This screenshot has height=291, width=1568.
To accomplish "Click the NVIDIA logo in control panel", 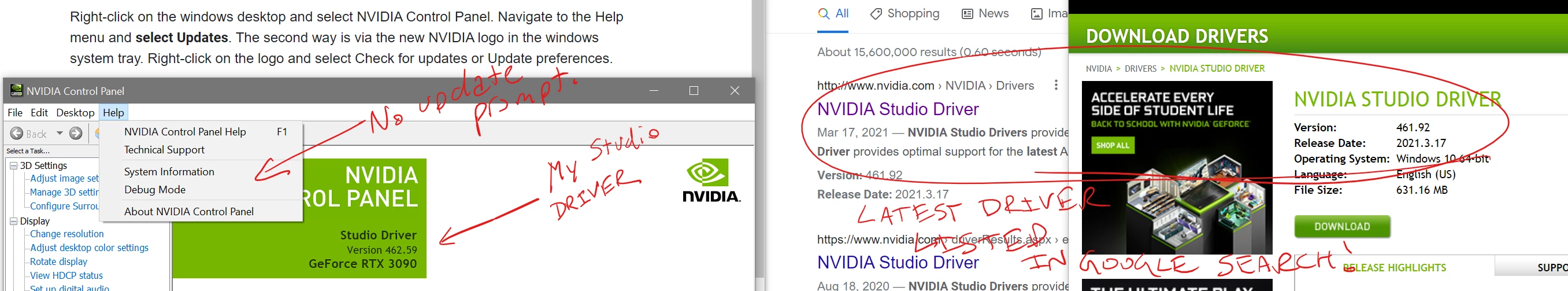I will coord(711,181).
